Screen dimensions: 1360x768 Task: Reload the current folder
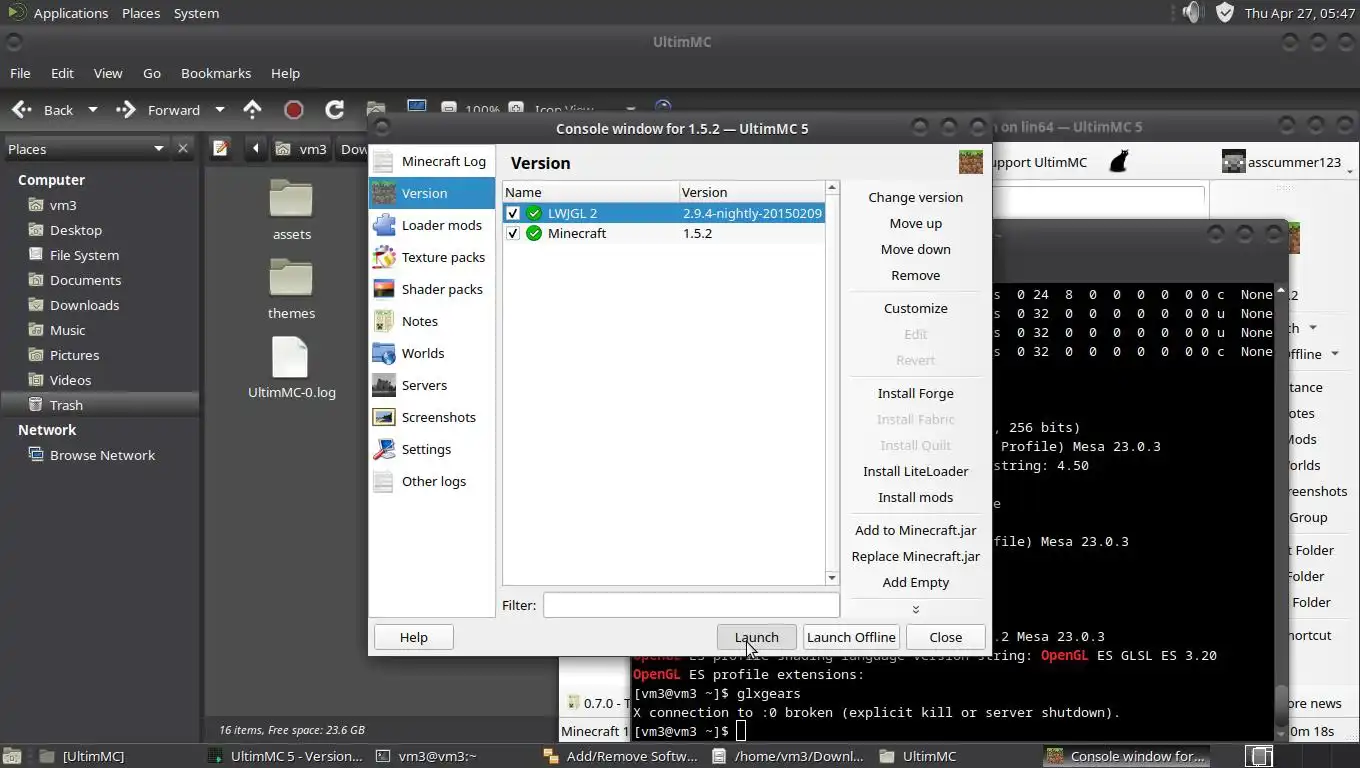334,110
